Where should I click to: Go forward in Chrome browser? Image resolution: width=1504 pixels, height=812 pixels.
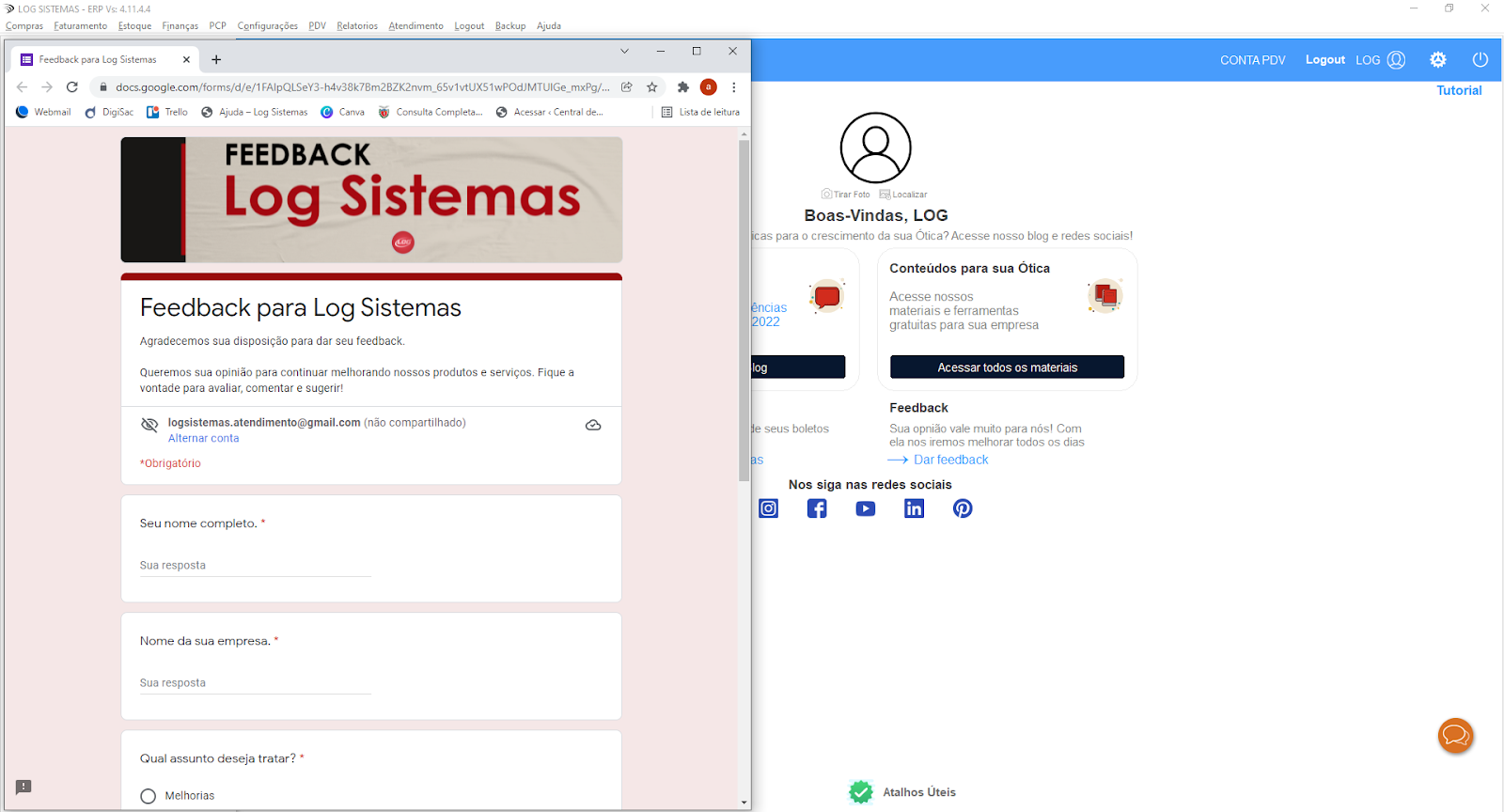[47, 86]
